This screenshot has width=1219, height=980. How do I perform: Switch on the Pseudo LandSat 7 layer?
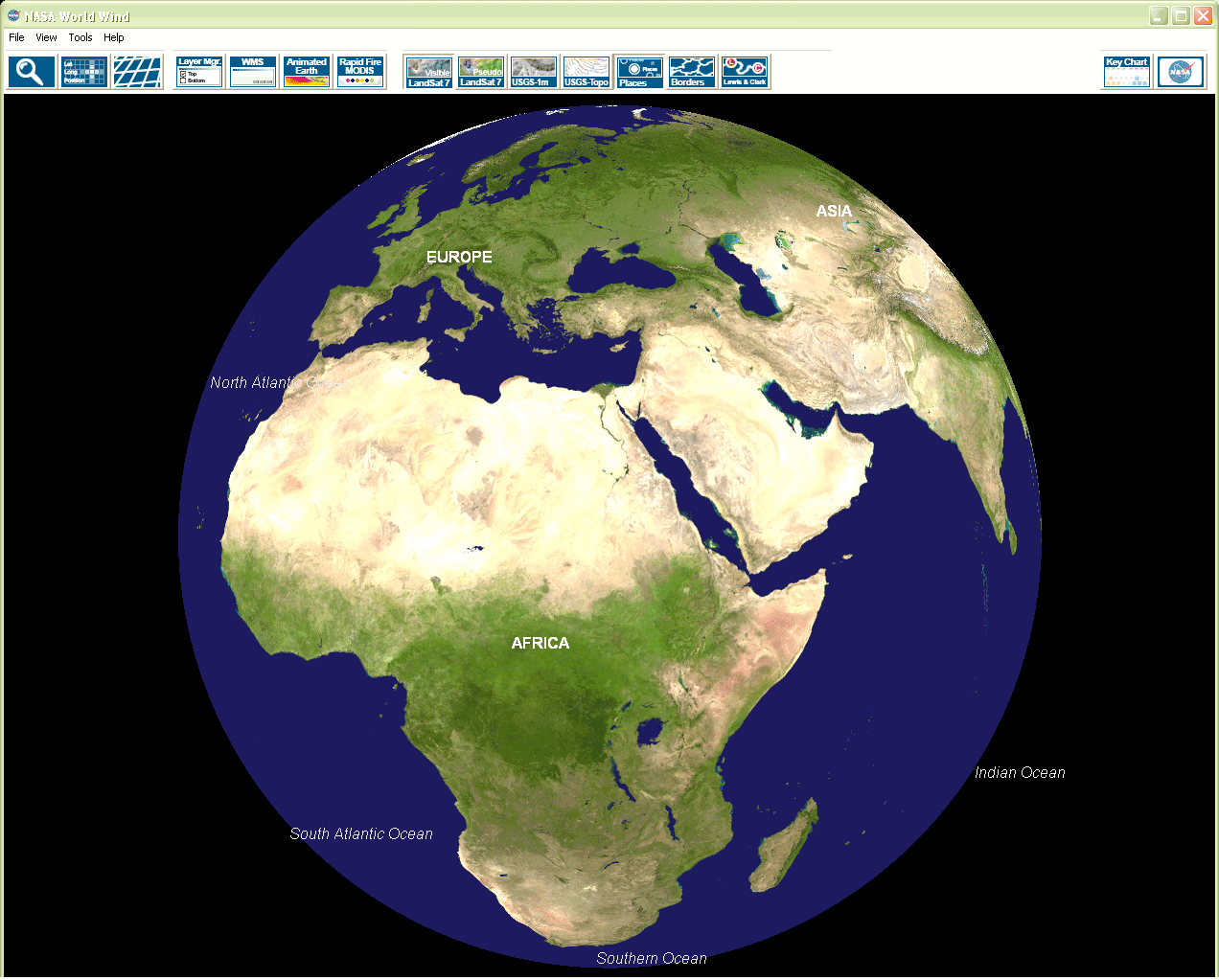[481, 72]
